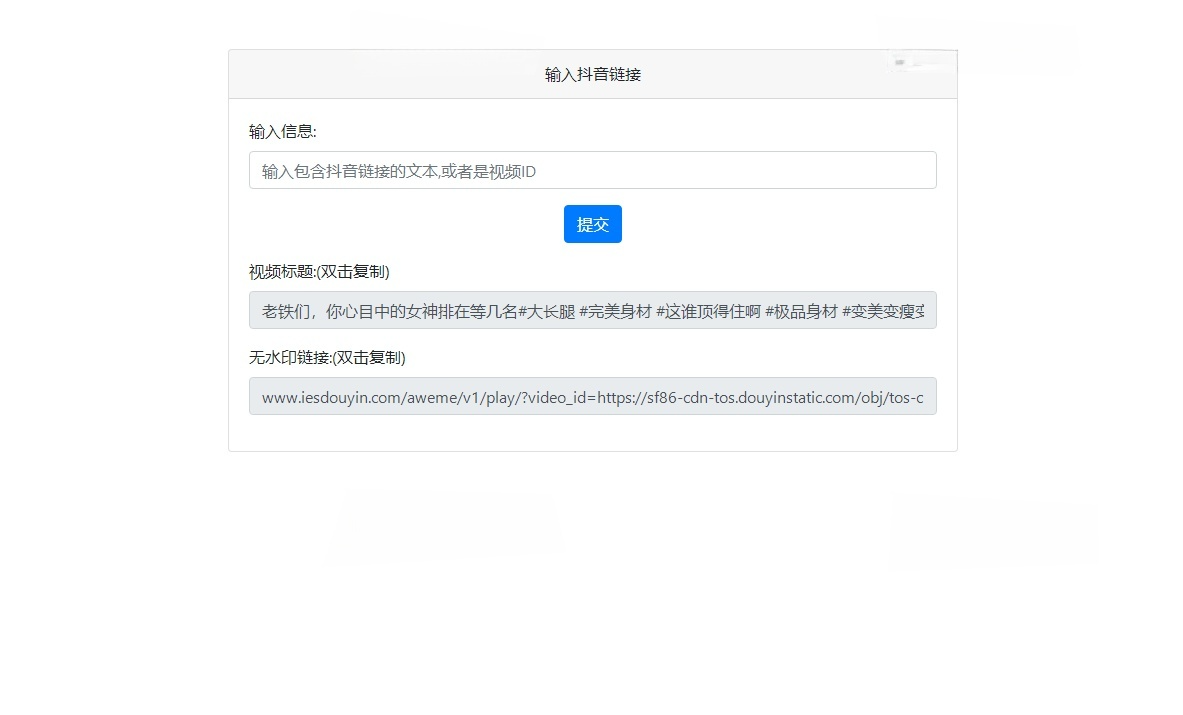
Task: Select the video title result box
Action: tap(592, 310)
